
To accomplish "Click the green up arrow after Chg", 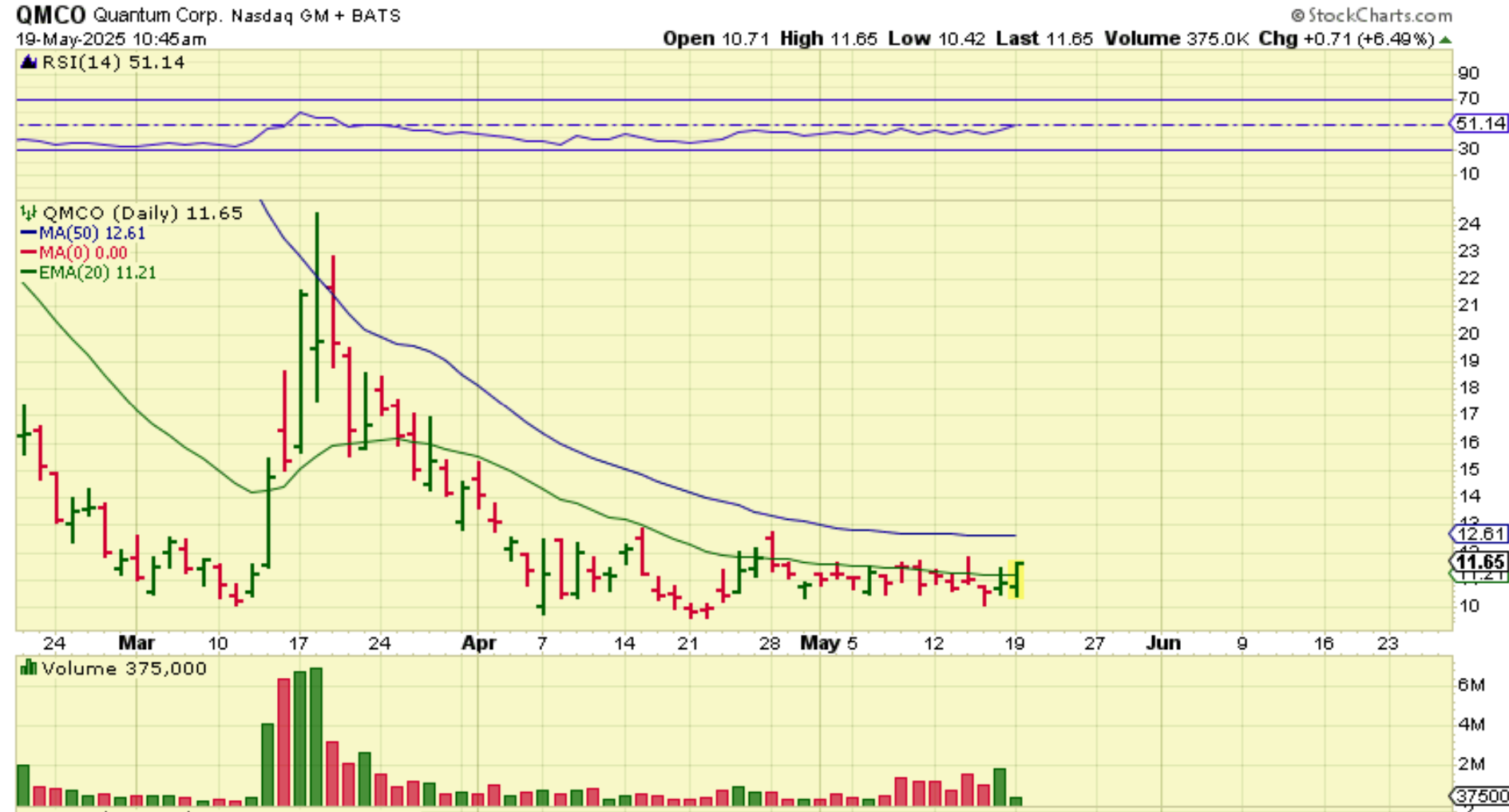I will click(x=1445, y=39).
